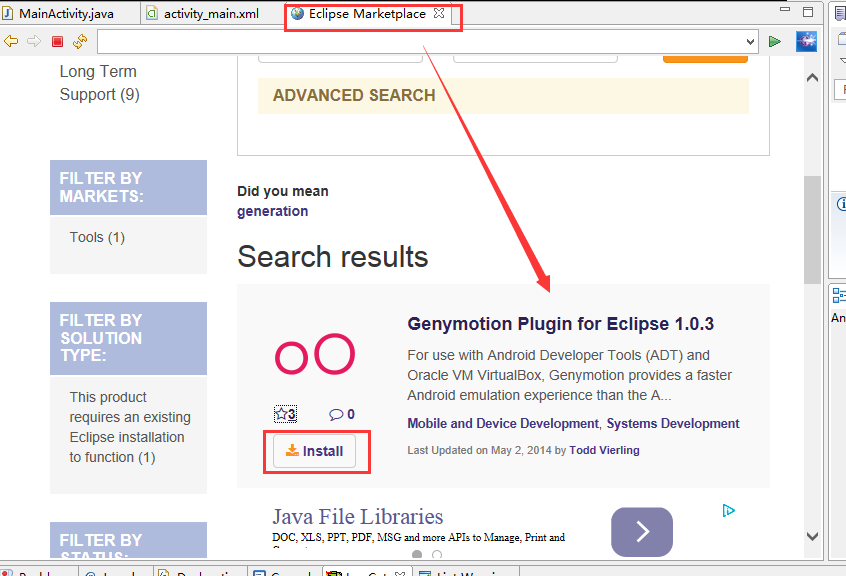Go back with the yellow left arrow
Screen dimensions: 846x576
11,41
